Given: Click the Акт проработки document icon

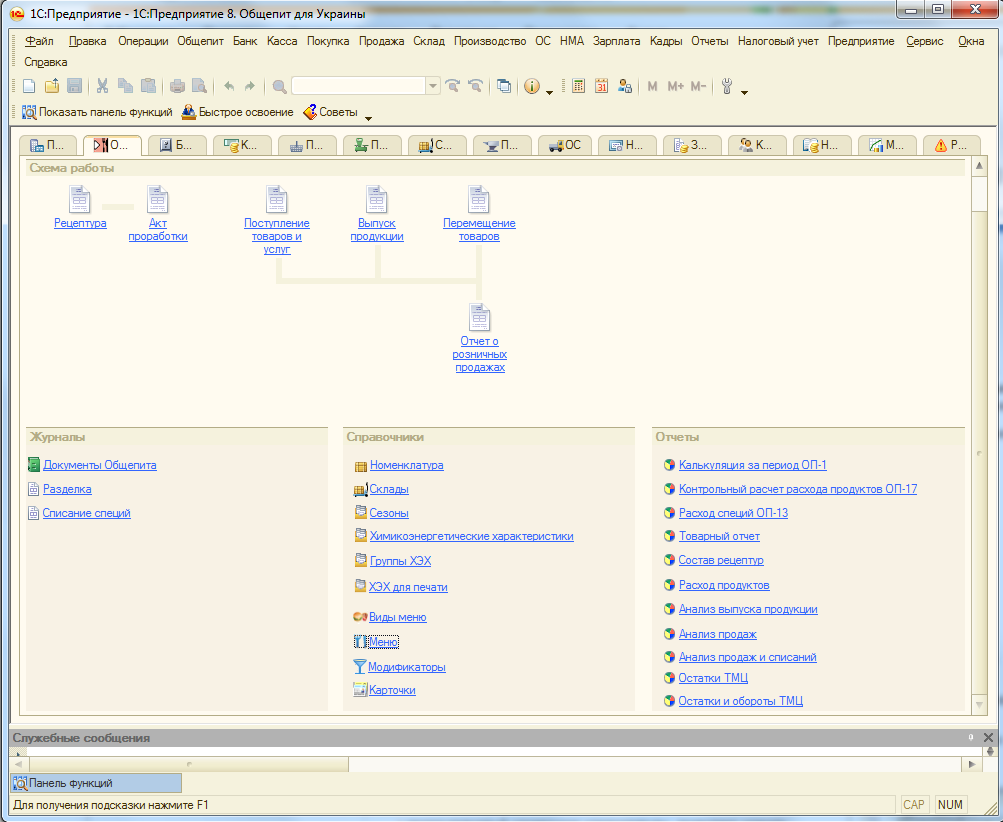Looking at the screenshot, I should [x=157, y=199].
